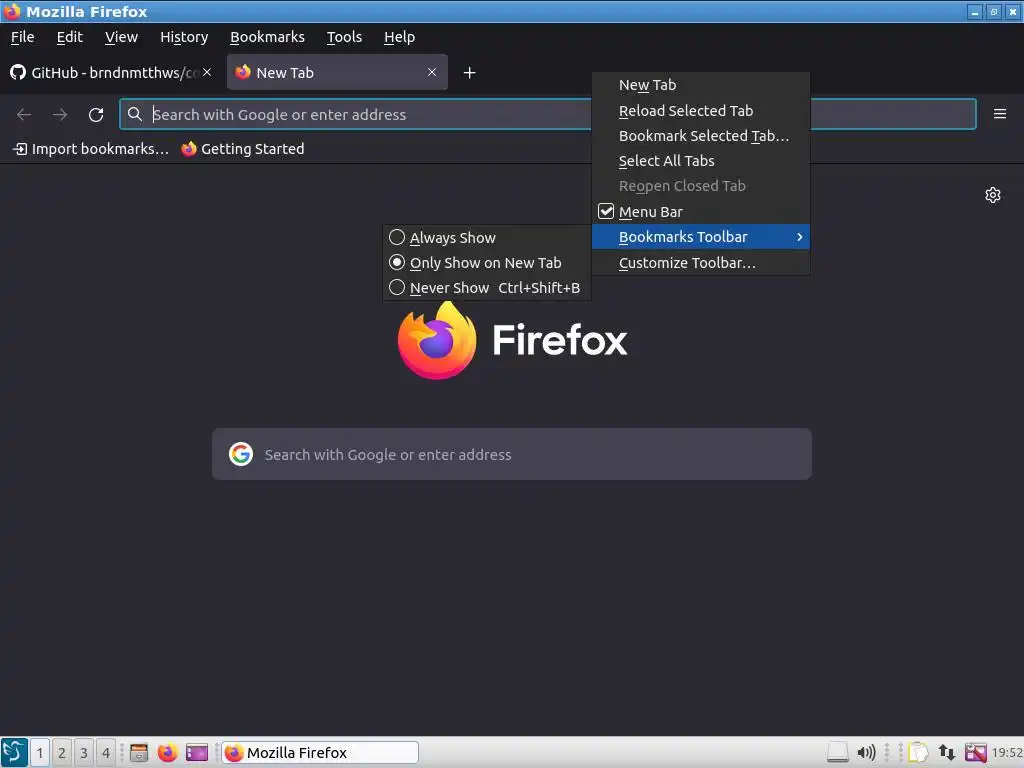Screen dimensions: 1024x768
Task: Launch the file manager from the panel
Action: pyautogui.click(x=138, y=752)
